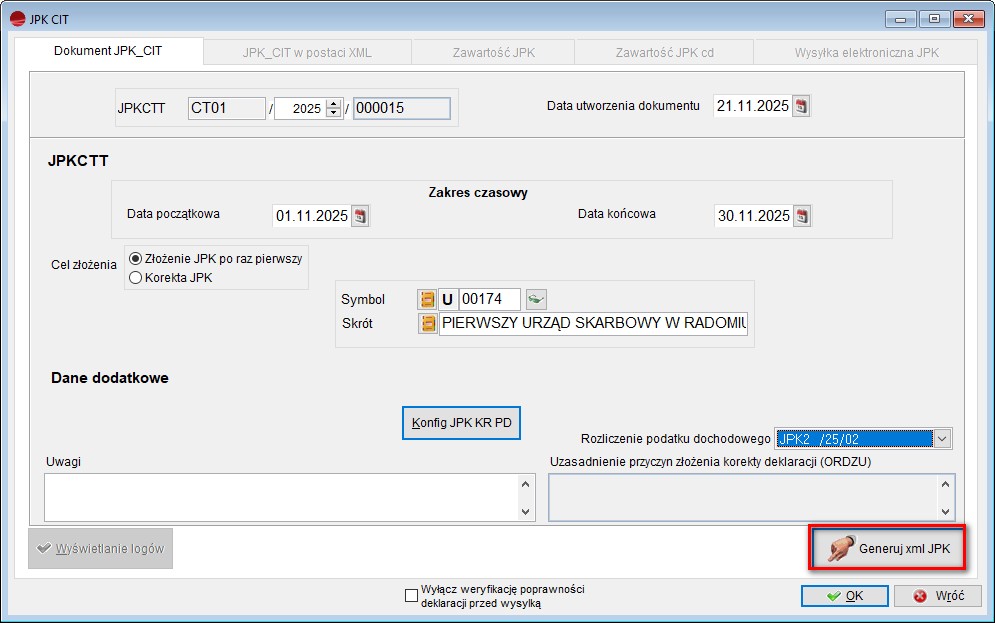Confirm with the OK button
The image size is (995, 623).
tap(844, 596)
